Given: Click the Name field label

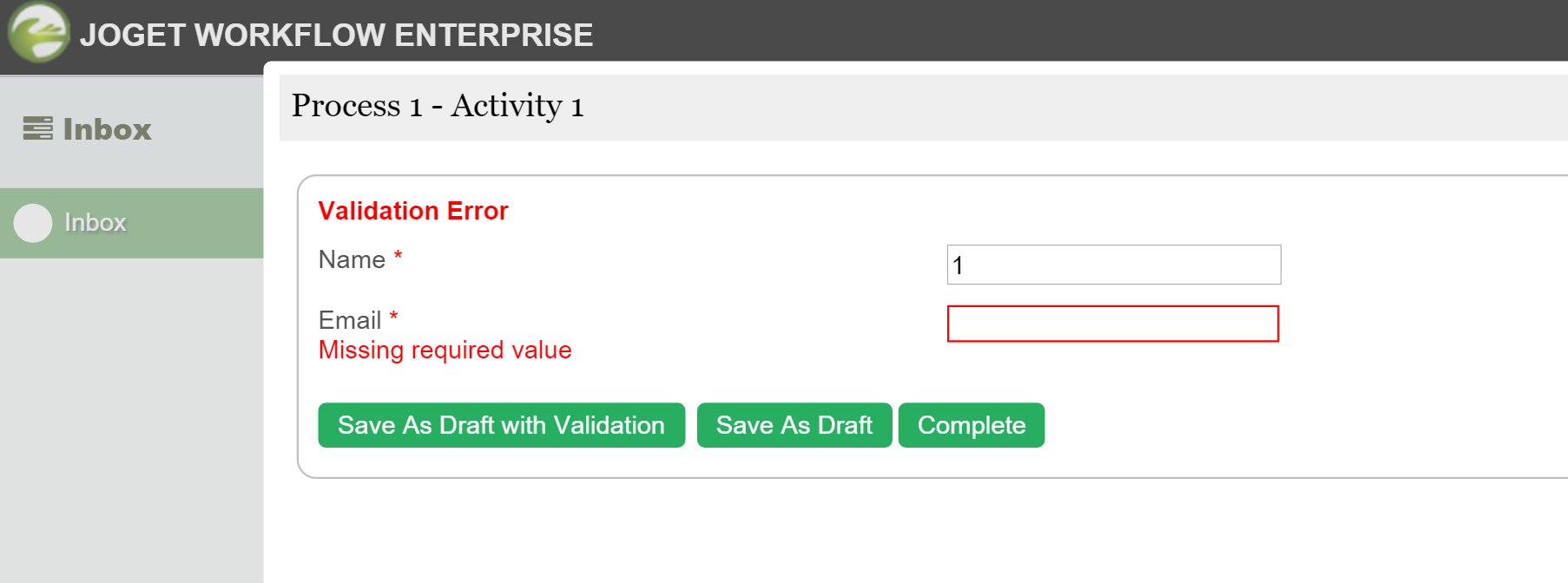Looking at the screenshot, I should 352,259.
